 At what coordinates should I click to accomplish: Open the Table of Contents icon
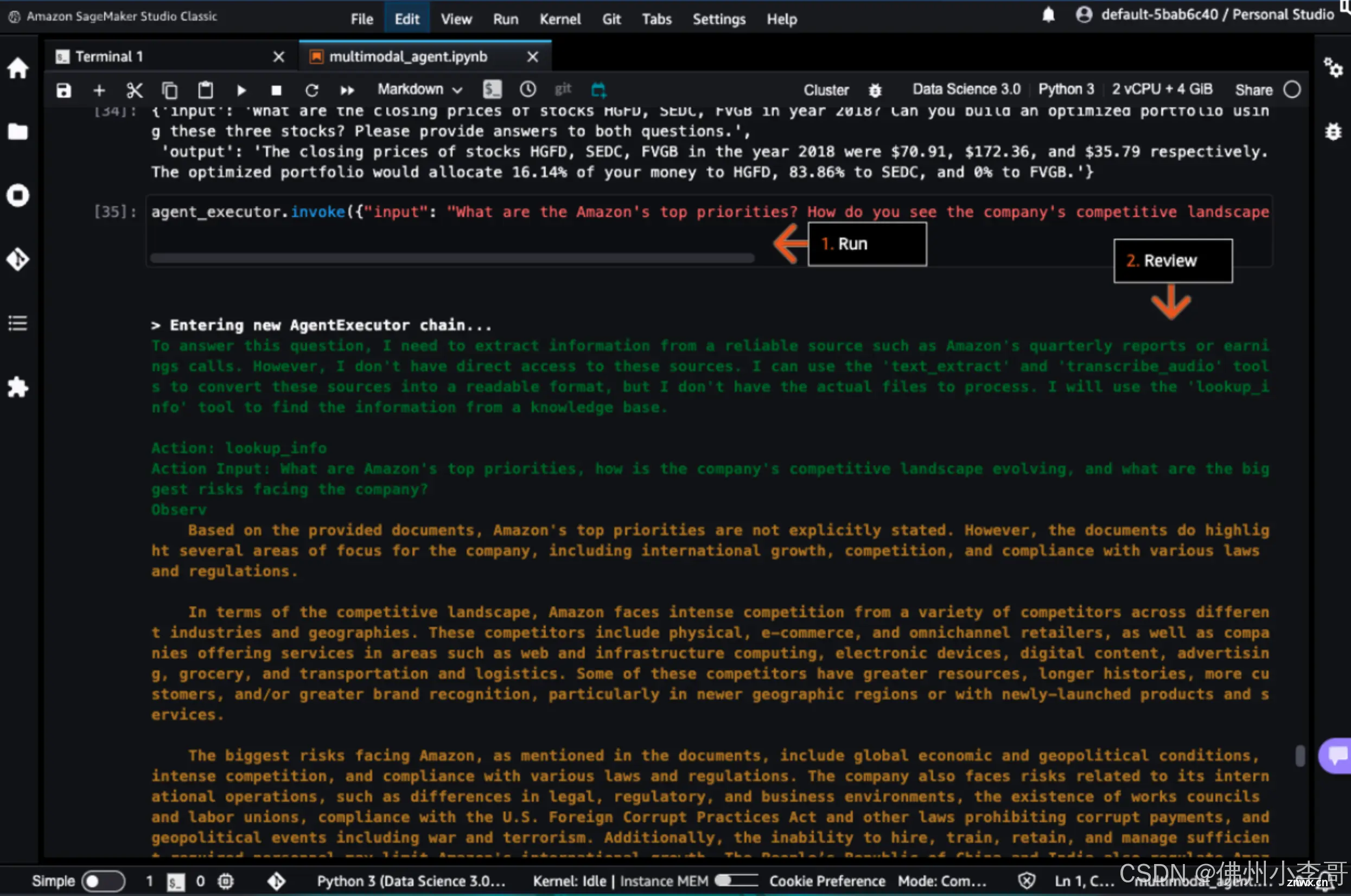coord(18,323)
